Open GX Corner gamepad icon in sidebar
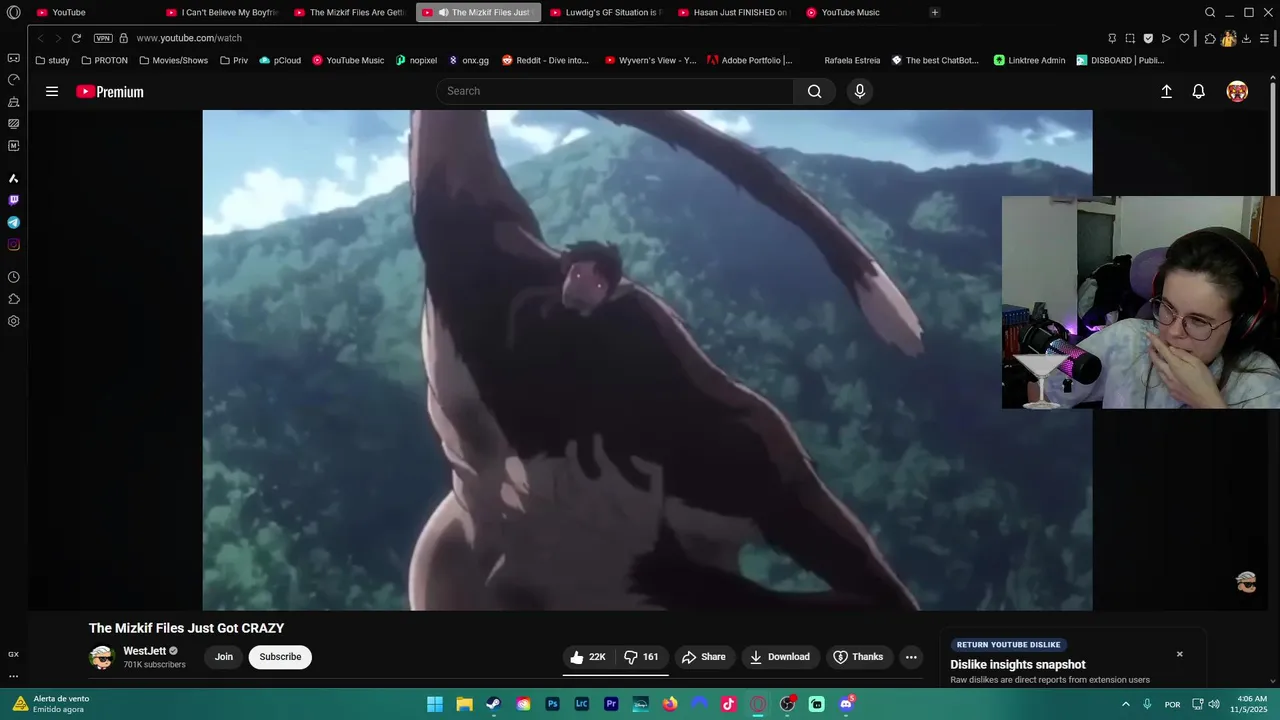Image resolution: width=1280 pixels, height=720 pixels. (x=13, y=58)
